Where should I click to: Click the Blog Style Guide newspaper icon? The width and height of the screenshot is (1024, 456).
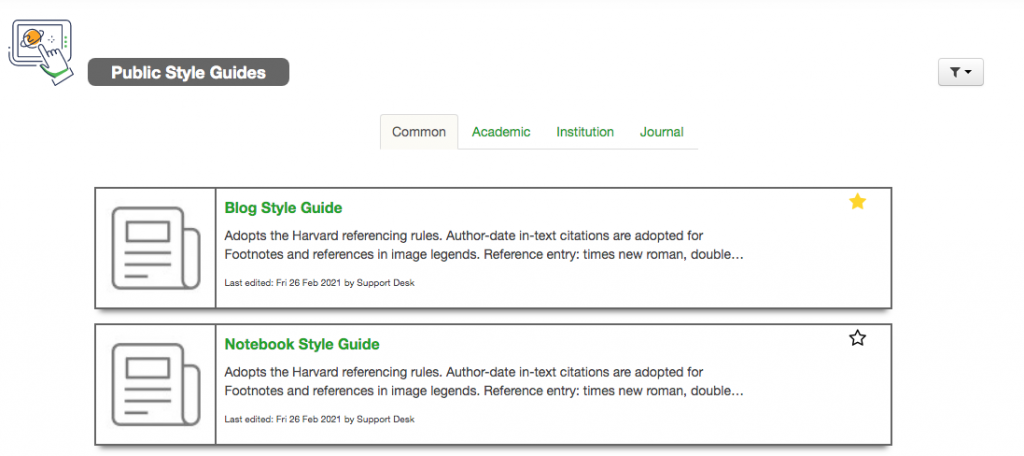click(x=155, y=248)
